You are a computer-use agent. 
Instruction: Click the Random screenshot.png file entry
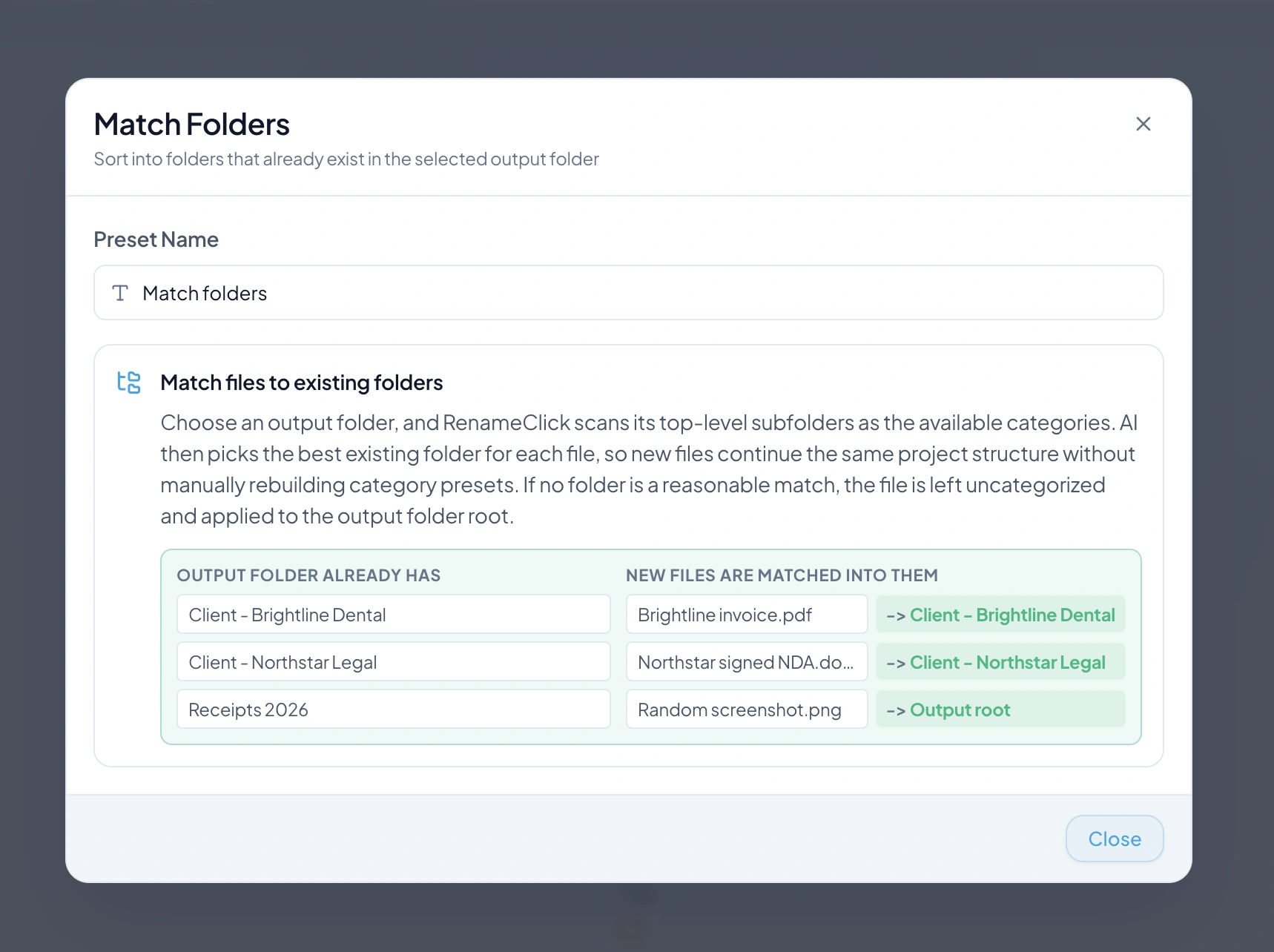tap(746, 710)
